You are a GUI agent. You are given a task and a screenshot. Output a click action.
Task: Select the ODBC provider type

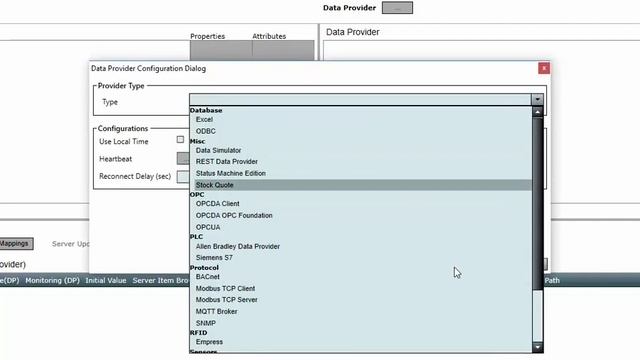[205, 131]
